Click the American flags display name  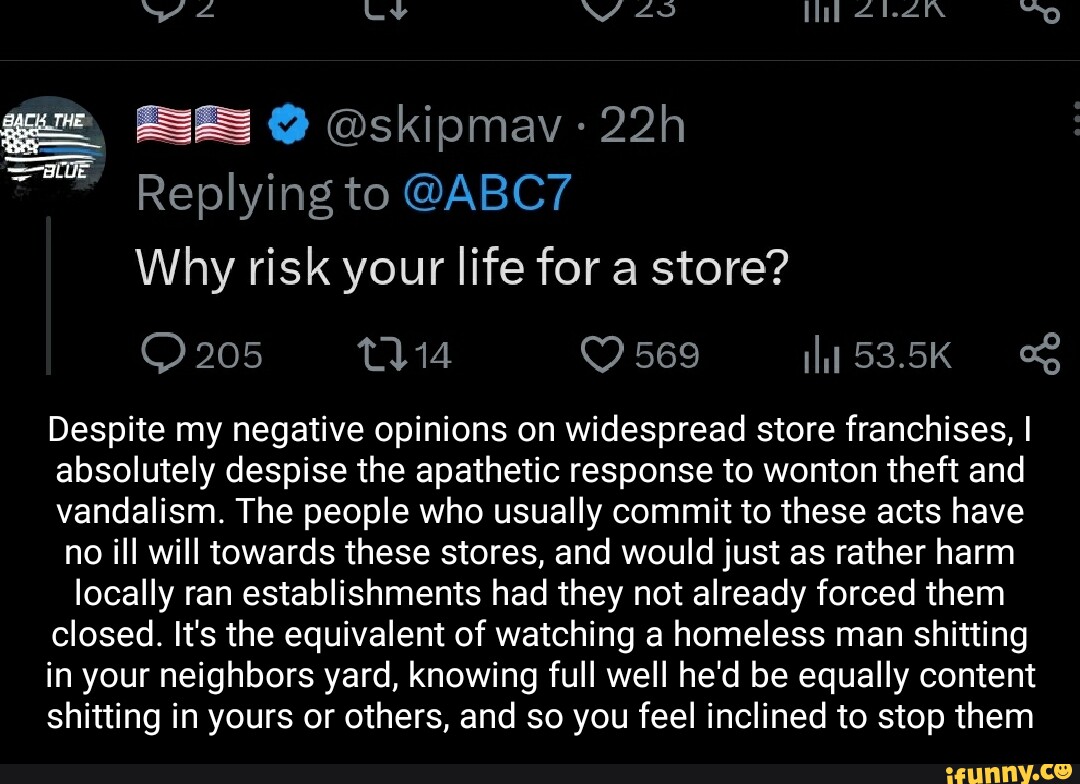pos(193,130)
